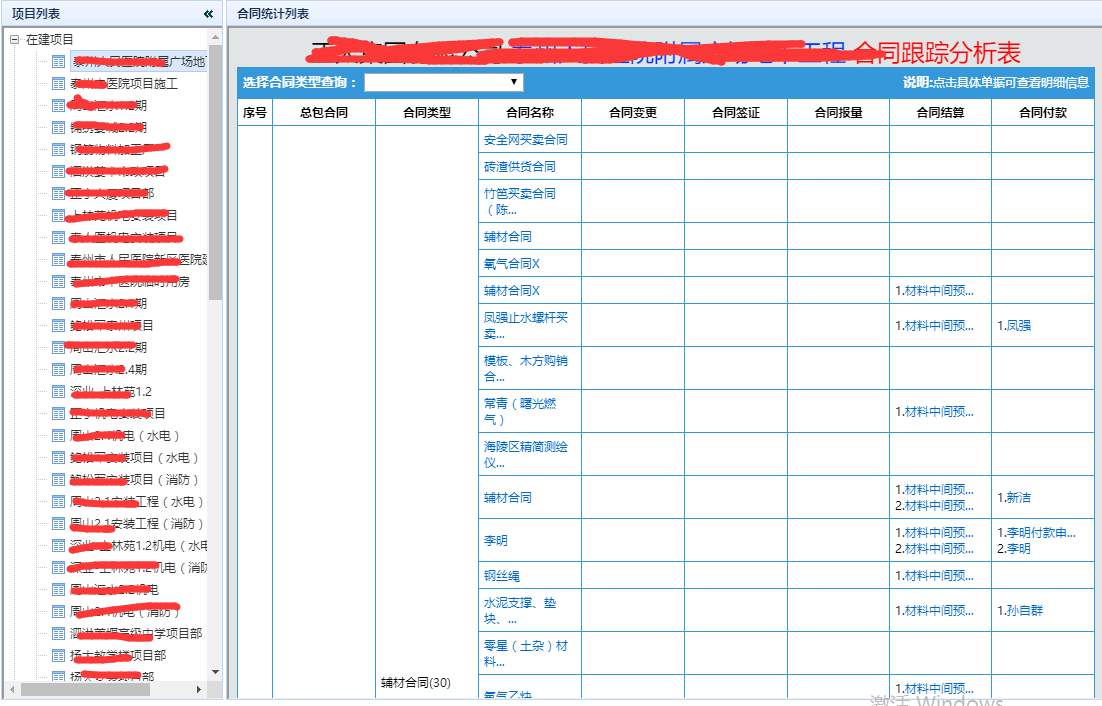Image resolution: width=1102 pixels, height=706 pixels.
Task: Click the table icon of the highlighted 广场地 project
Action: point(58,62)
